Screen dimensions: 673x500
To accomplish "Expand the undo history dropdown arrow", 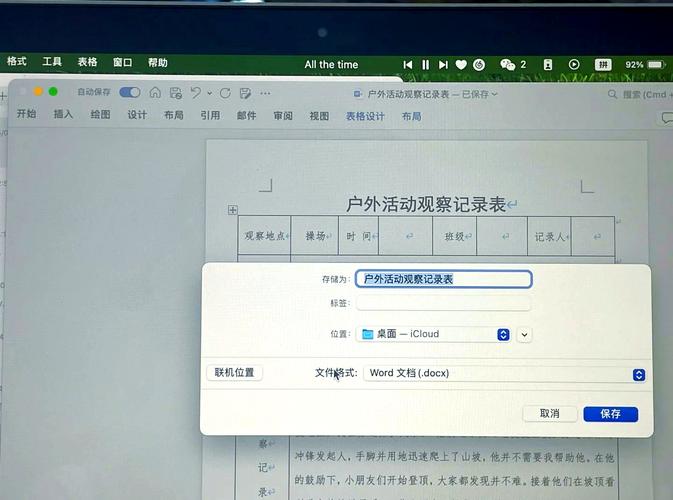I will tap(209, 93).
